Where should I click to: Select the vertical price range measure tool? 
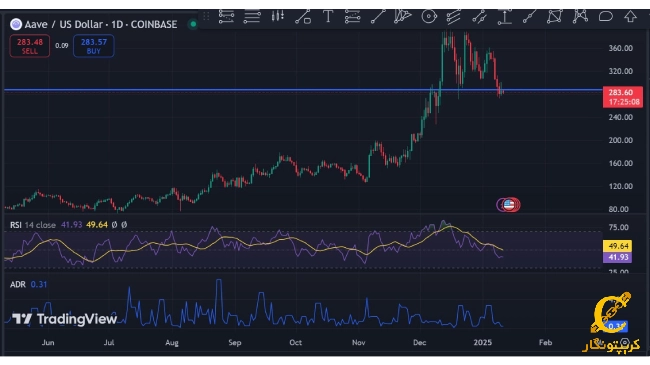[504, 17]
